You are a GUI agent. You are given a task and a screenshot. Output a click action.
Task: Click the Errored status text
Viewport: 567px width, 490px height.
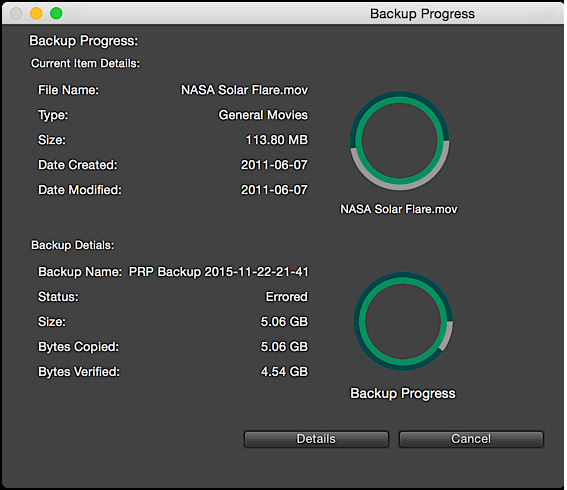(286, 297)
